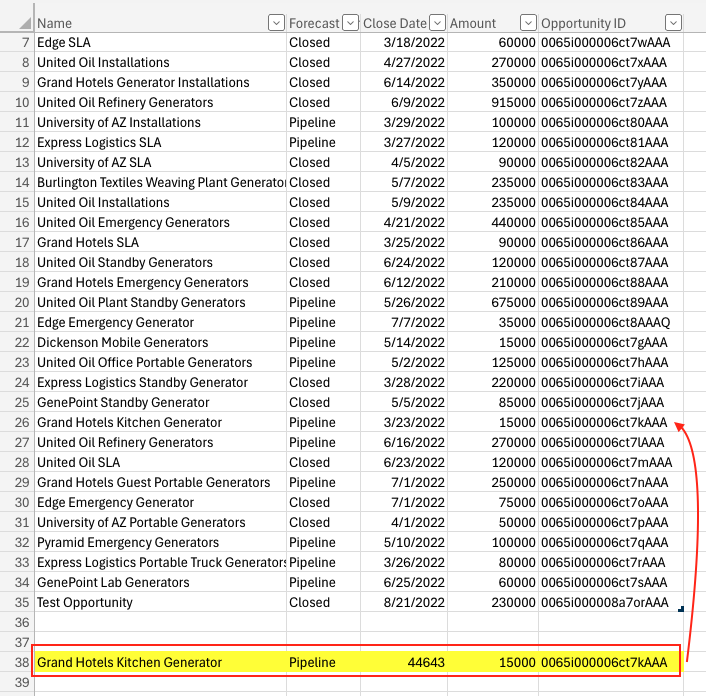The height and width of the screenshot is (696, 706).
Task: Click 'United Oil Office Portable Generators' cell
Action: click(x=160, y=362)
